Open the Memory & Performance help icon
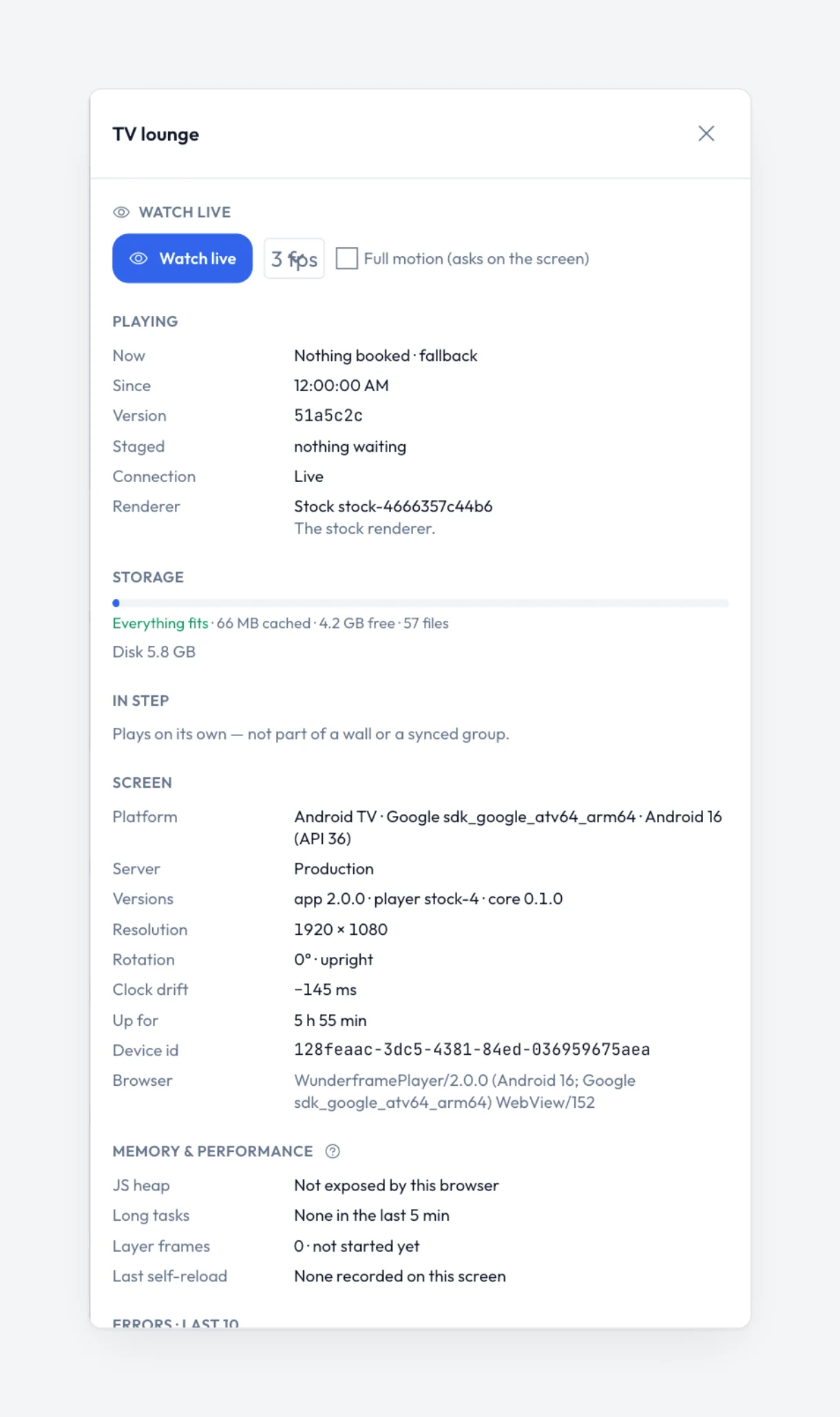Screen dimensions: 840x1417 point(333,1151)
